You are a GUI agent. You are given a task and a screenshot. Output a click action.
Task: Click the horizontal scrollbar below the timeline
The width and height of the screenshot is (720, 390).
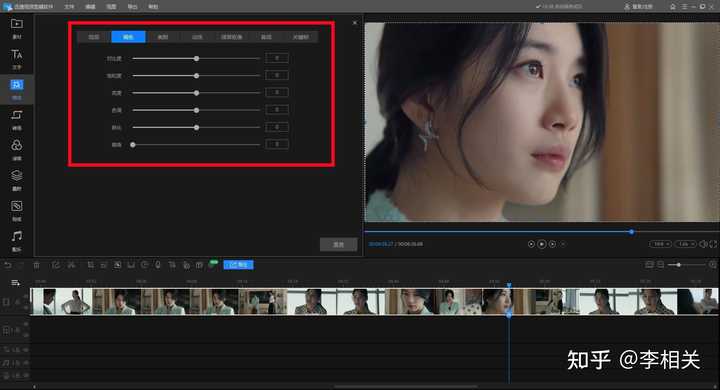coord(406,386)
